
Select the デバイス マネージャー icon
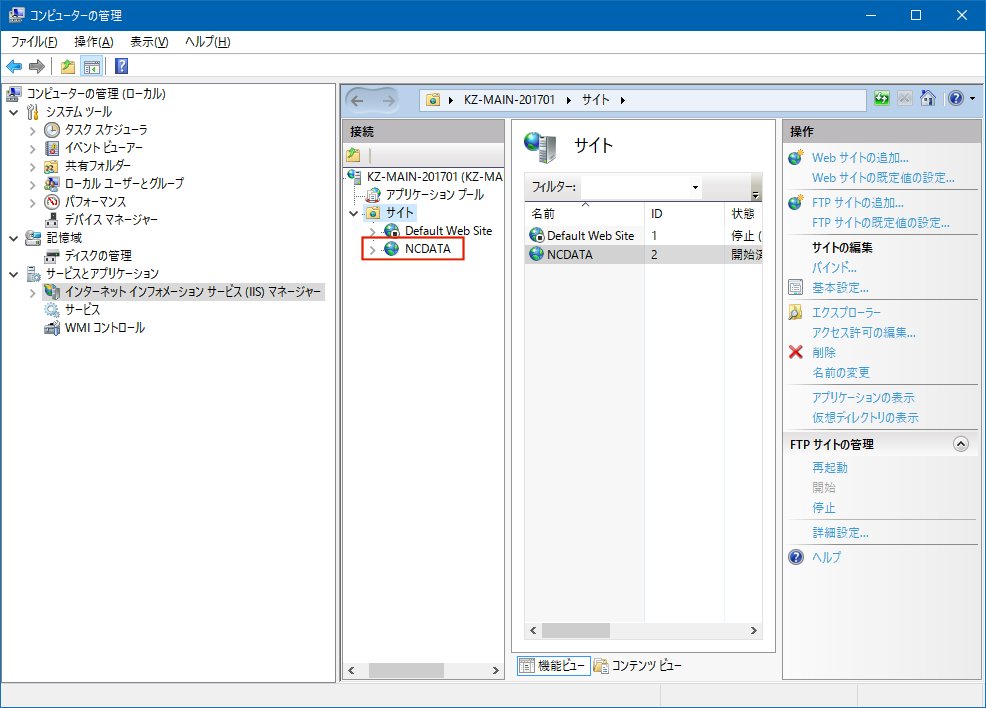pos(52,220)
